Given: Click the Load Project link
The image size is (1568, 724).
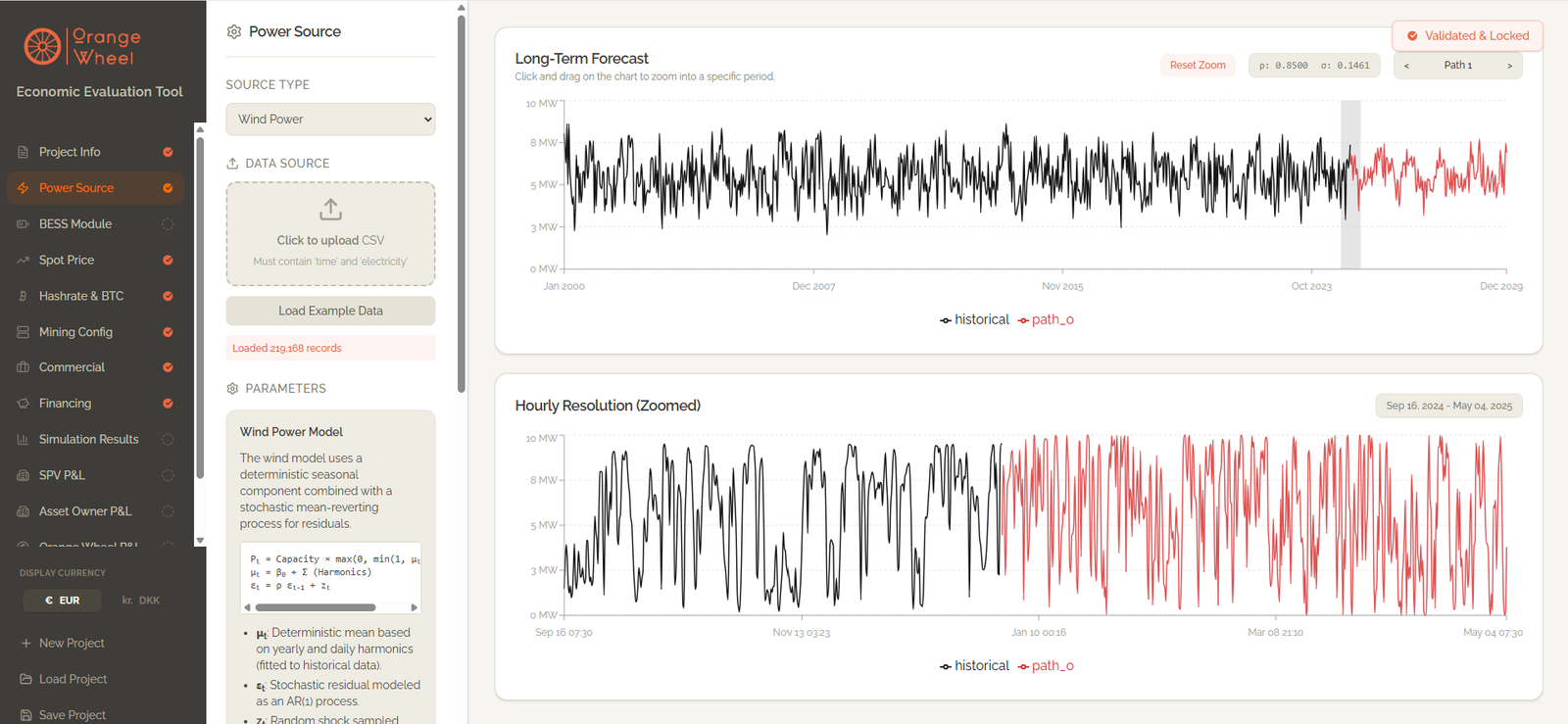Looking at the screenshot, I should tap(64, 679).
